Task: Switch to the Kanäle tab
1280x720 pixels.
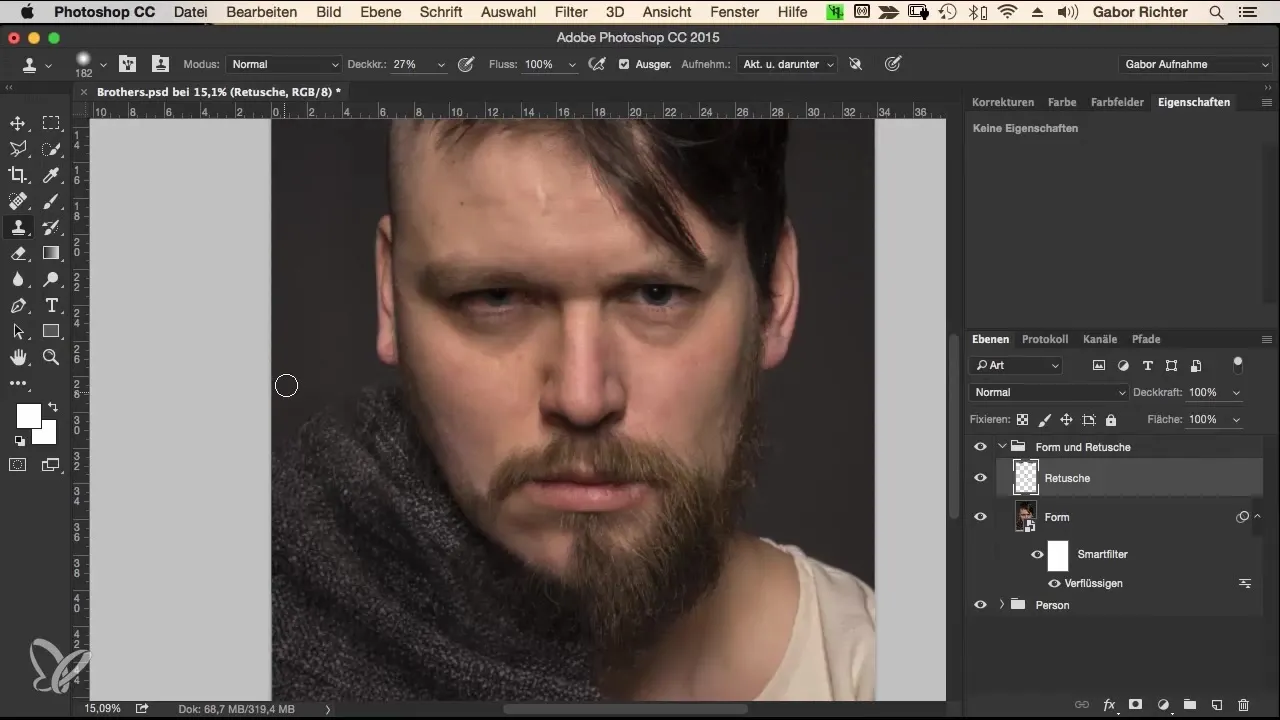Action: pos(1100,339)
